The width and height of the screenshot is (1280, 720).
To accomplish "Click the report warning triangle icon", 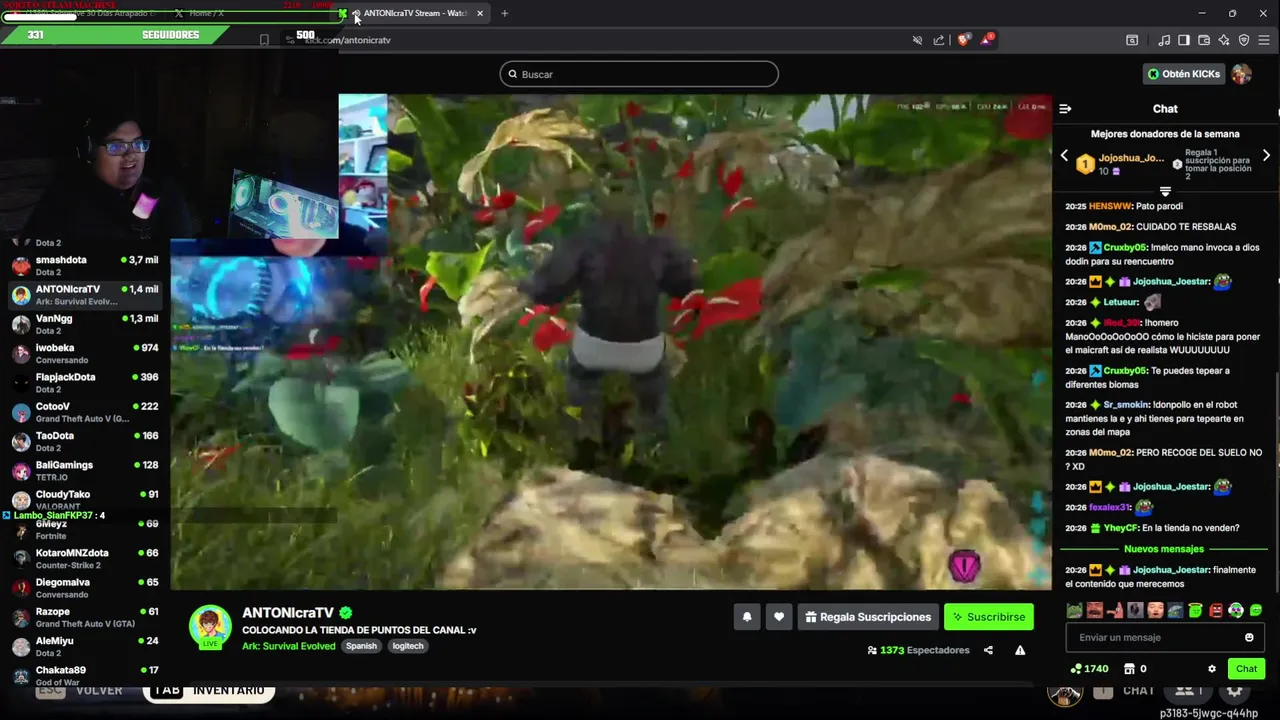I will (x=1020, y=650).
